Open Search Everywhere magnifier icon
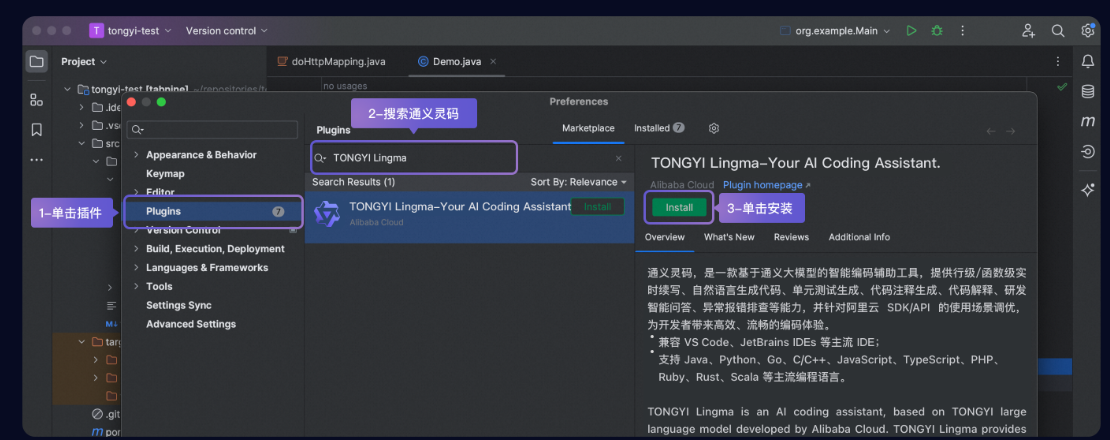The width and height of the screenshot is (1110, 440). tap(1058, 30)
